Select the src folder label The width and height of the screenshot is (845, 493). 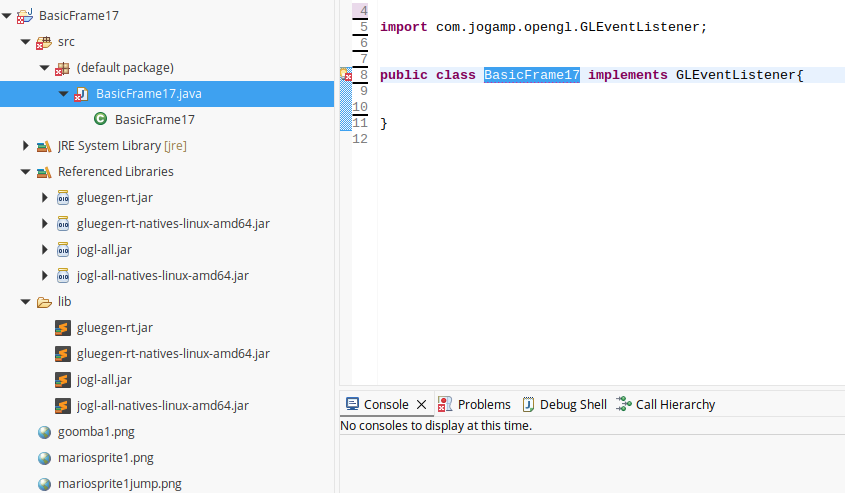[66, 41]
